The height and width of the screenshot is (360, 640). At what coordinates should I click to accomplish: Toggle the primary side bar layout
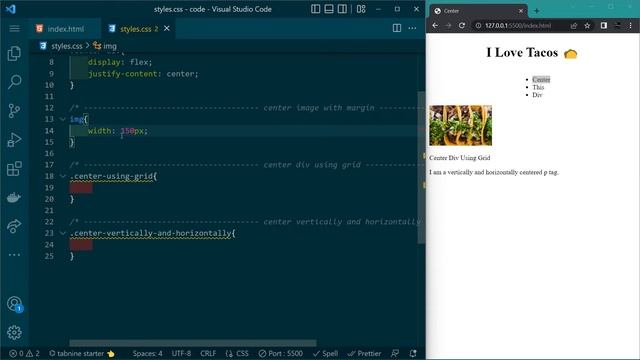point(316,9)
